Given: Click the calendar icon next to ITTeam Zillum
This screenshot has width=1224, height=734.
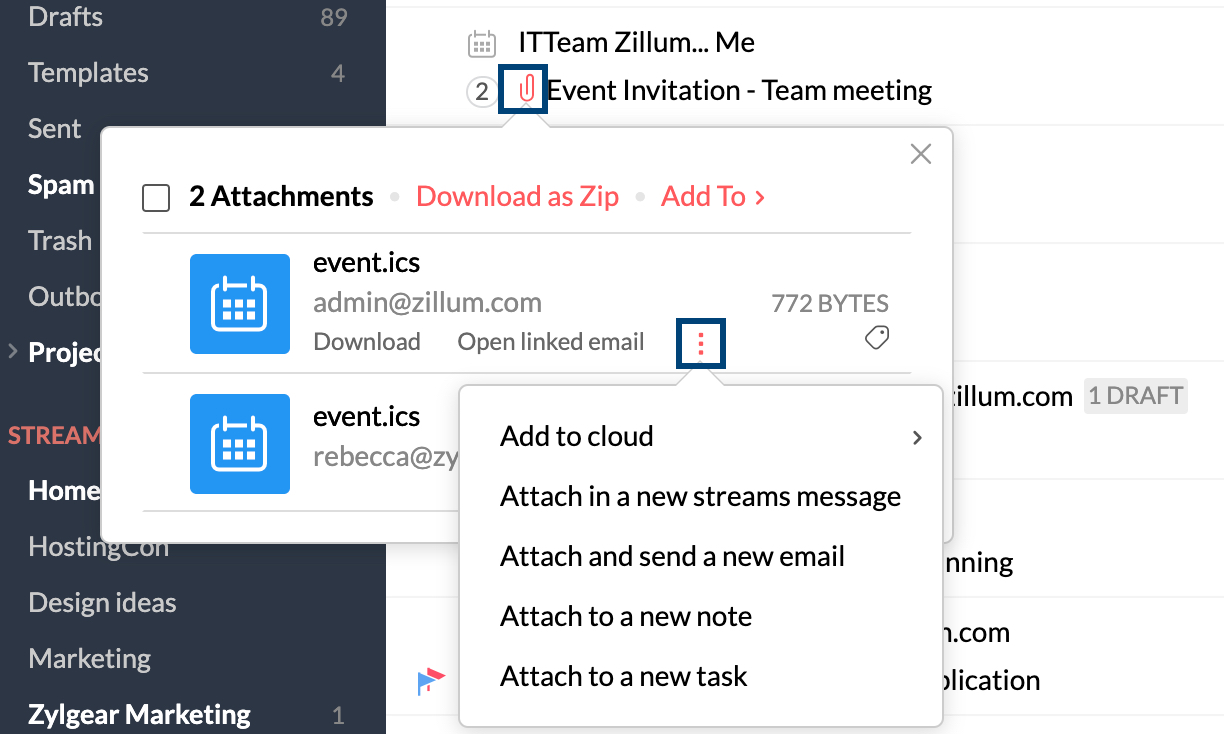Looking at the screenshot, I should (x=481, y=43).
